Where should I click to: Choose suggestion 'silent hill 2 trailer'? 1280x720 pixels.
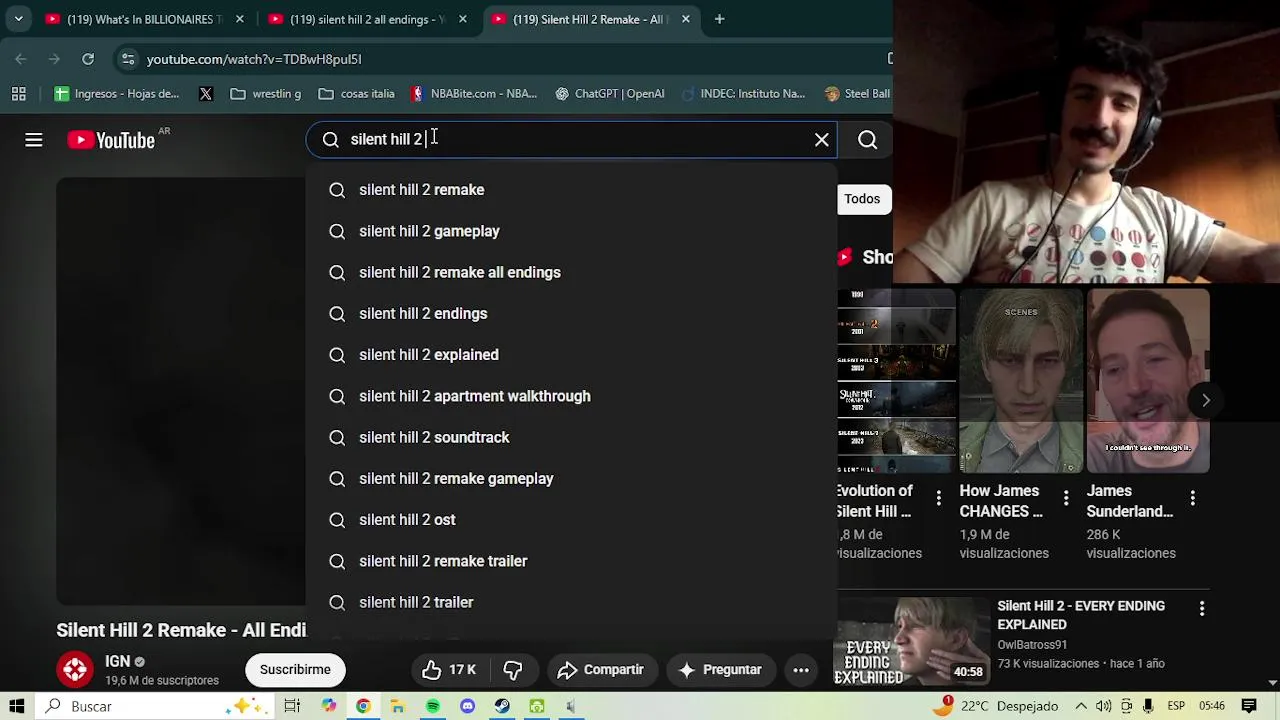(x=571, y=602)
